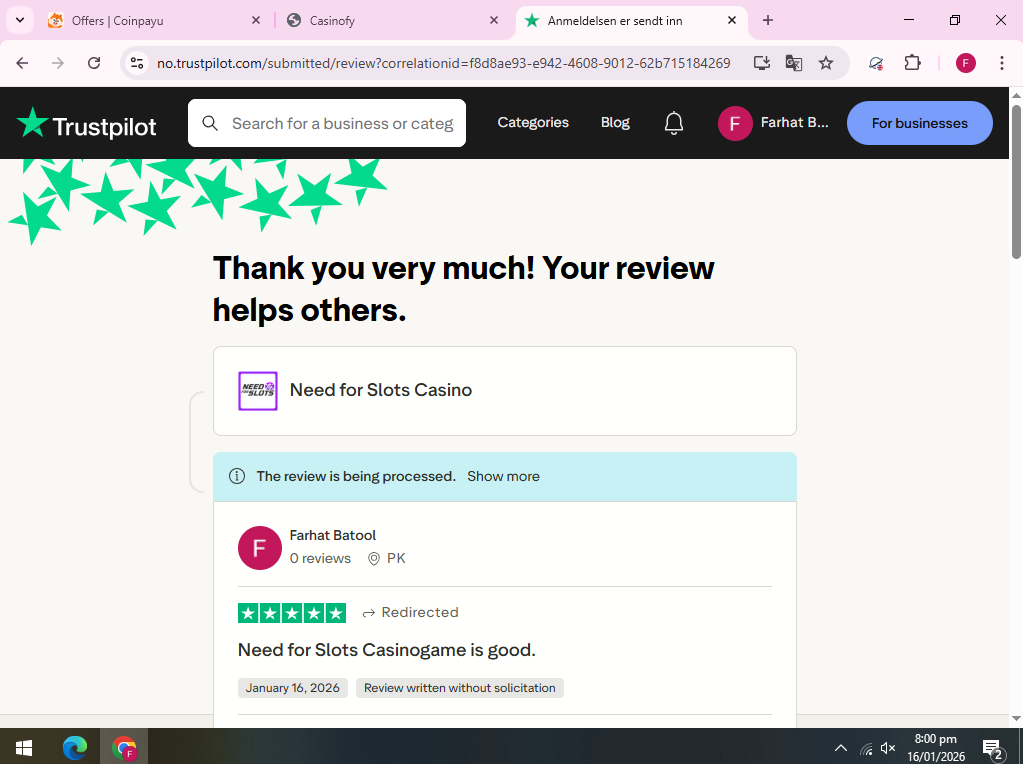The width and height of the screenshot is (1023, 764).
Task: Close the Offers | Coinpayu tab
Action: point(256,20)
